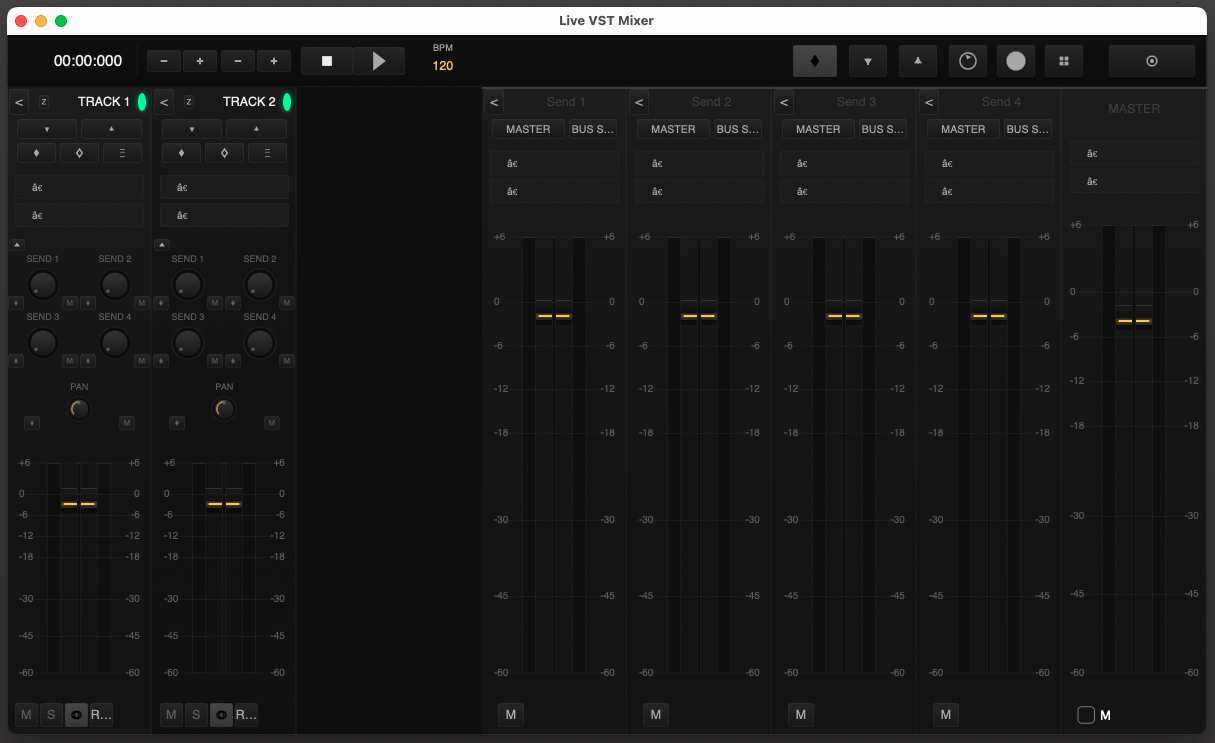Click the M button beside Track 2's PAN
Screen dimensions: 1215x743
click(x=272, y=423)
